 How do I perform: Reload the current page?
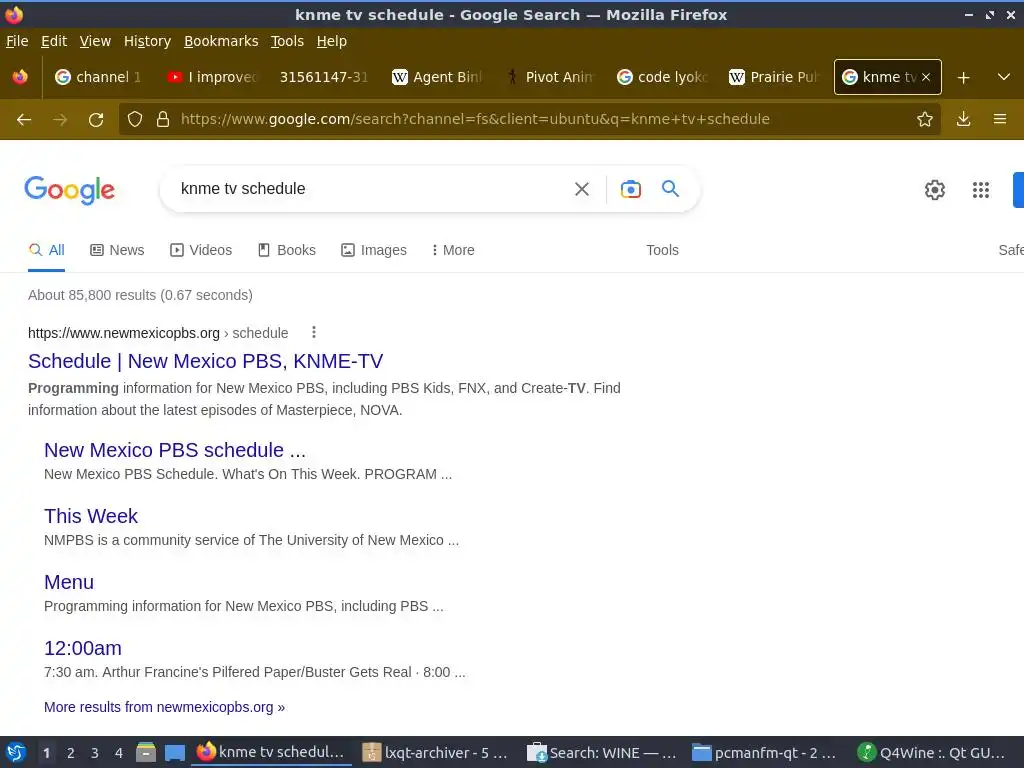[96, 120]
